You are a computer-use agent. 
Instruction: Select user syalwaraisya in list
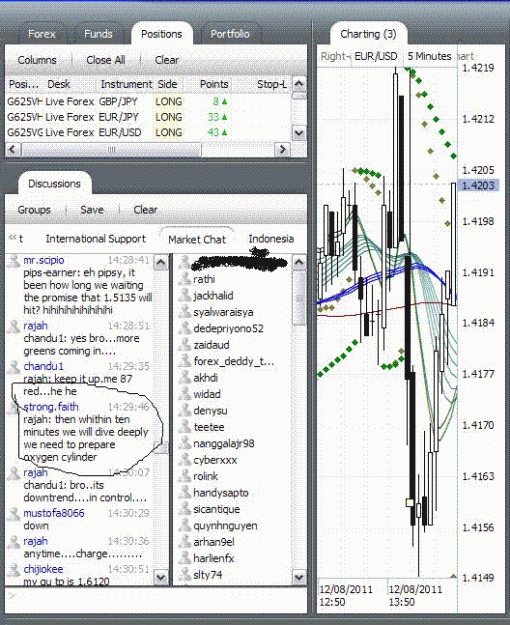pyautogui.click(x=223, y=312)
